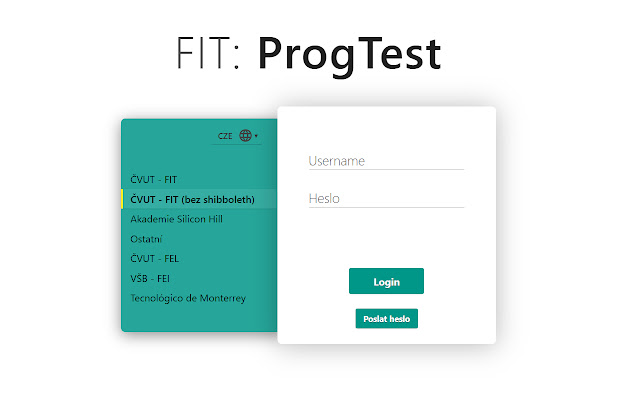
Task: Select Akademie Silicon Hill
Action: tap(176, 219)
